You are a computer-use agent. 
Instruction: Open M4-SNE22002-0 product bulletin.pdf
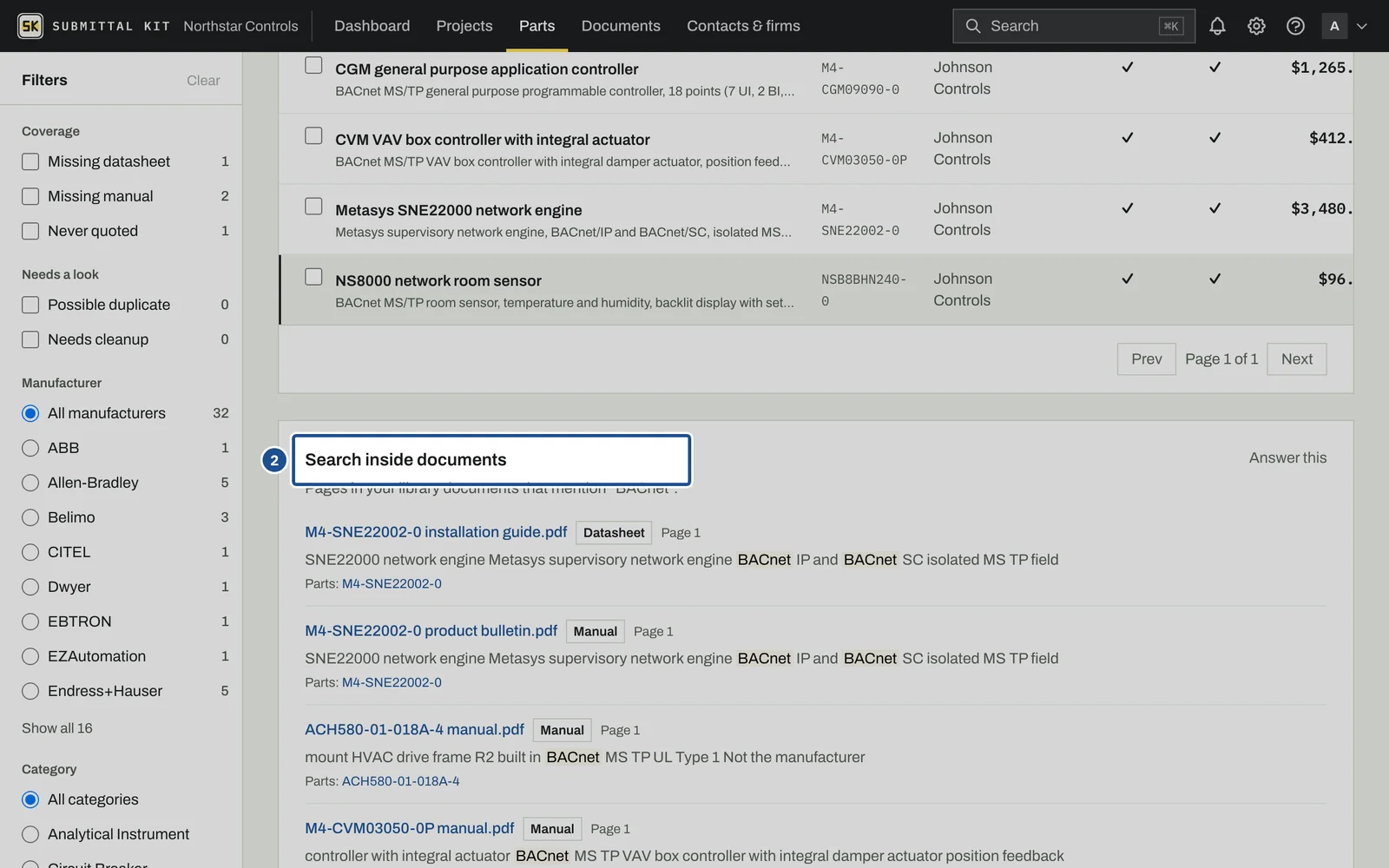pyautogui.click(x=431, y=631)
